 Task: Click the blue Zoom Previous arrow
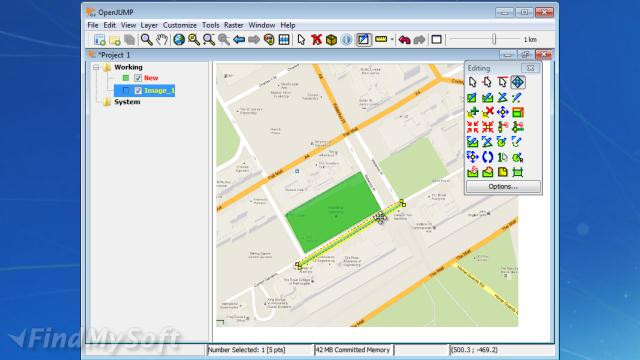(x=239, y=40)
